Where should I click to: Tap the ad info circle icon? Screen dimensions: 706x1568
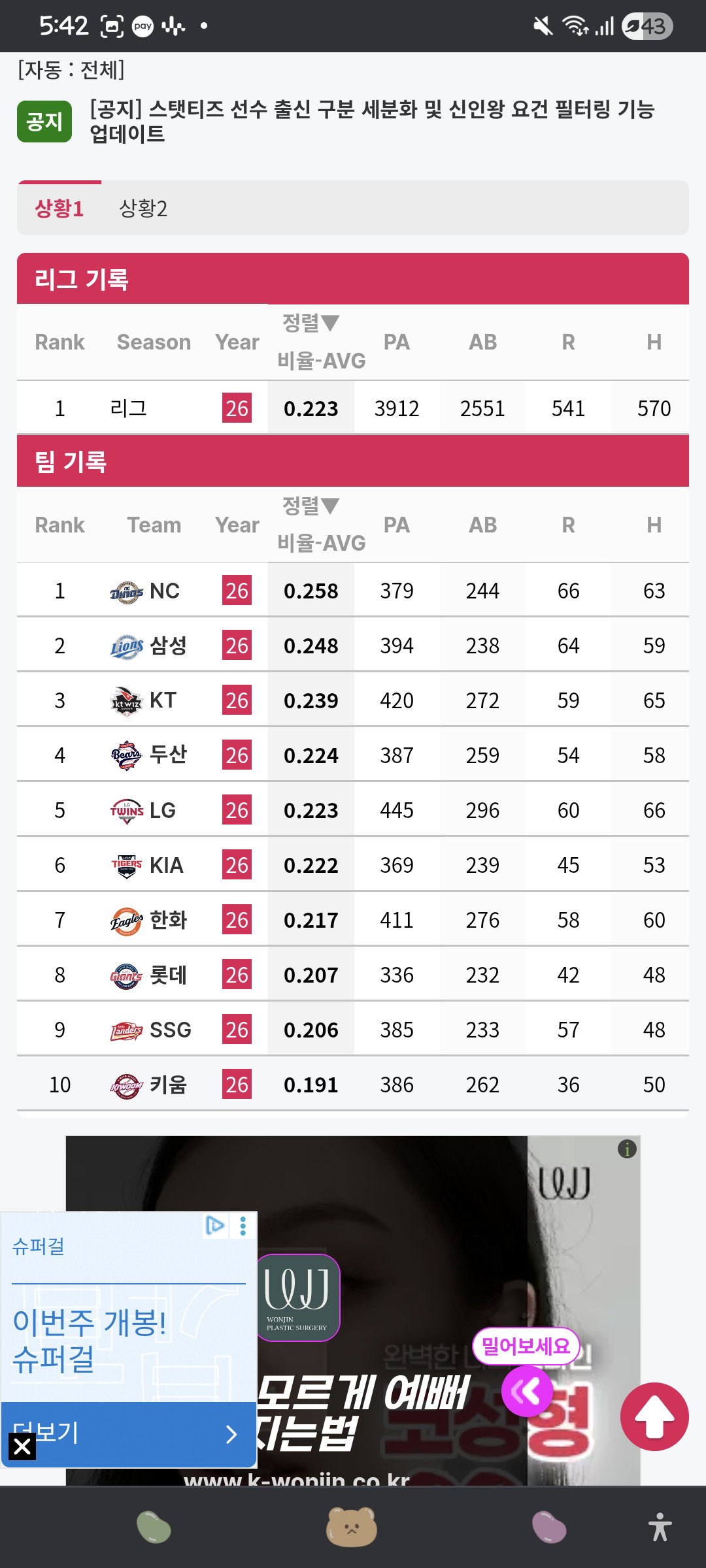click(627, 1149)
